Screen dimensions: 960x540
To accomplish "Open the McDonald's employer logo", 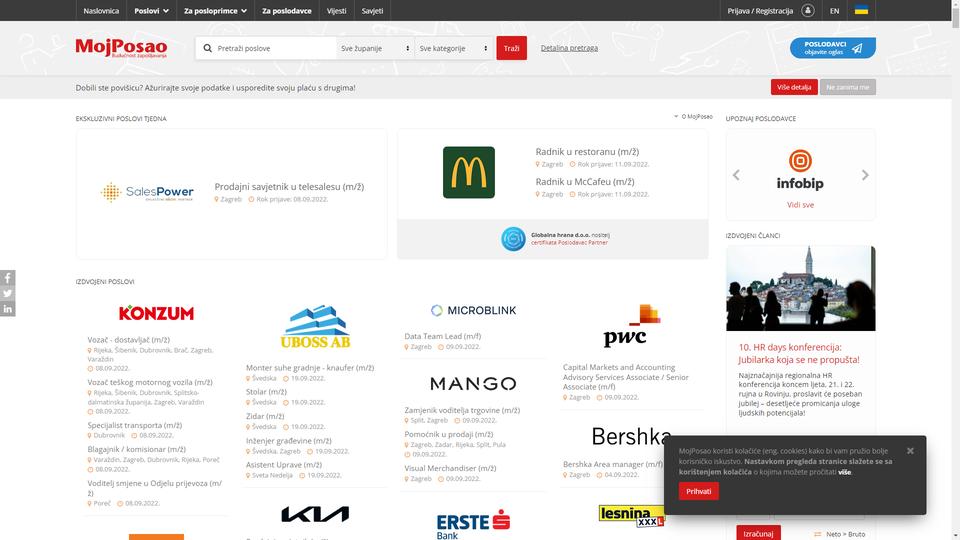I will click(x=468, y=172).
